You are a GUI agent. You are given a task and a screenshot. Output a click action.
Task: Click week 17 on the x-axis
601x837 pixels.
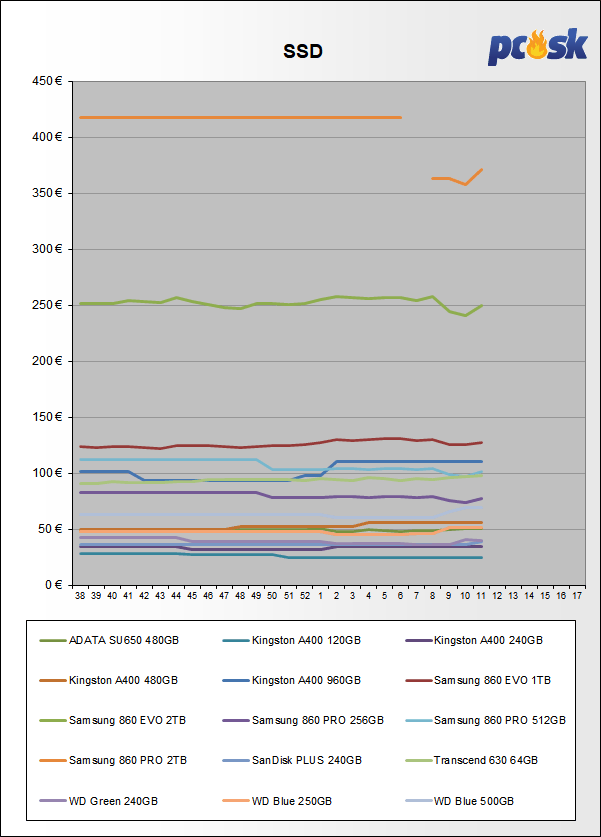577,596
